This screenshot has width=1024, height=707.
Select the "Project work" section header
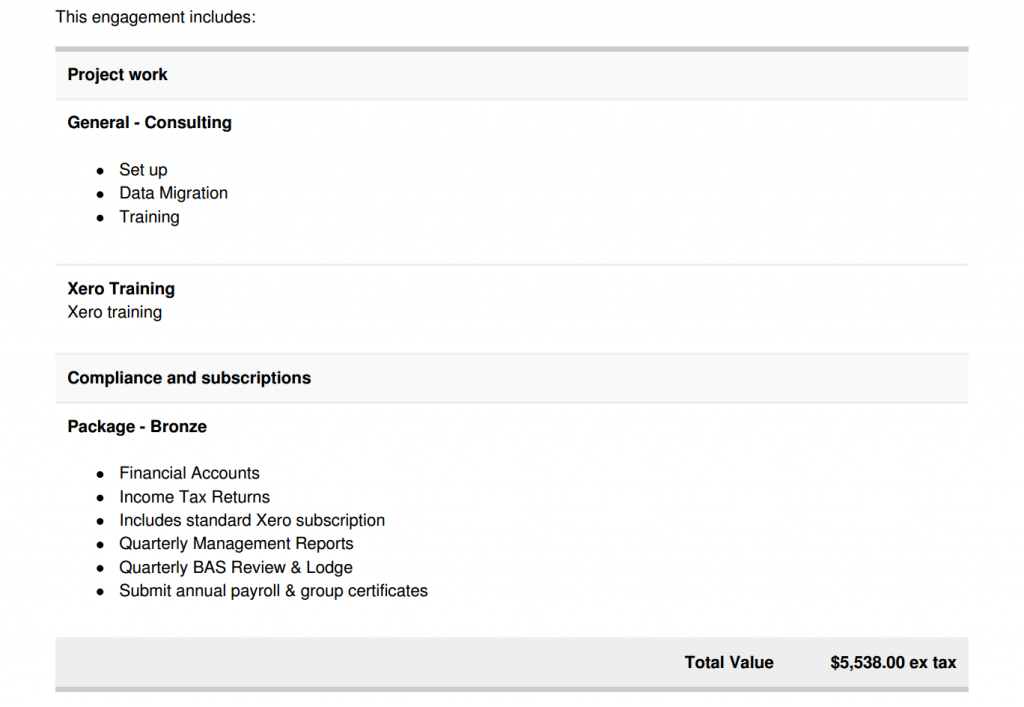117,75
